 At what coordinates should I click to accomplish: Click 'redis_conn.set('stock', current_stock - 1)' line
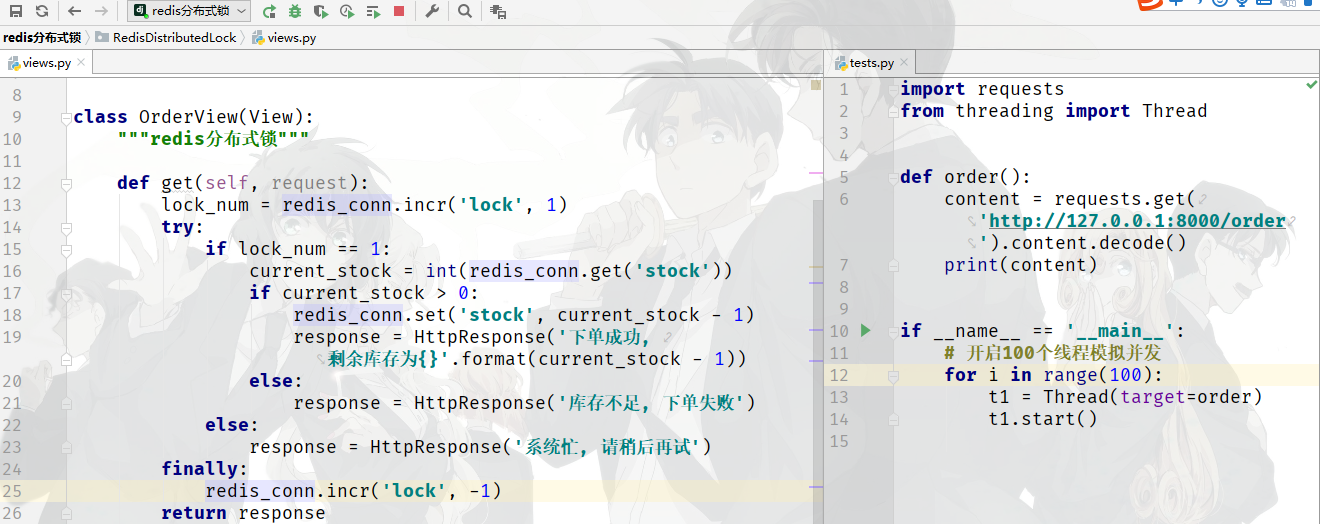(524, 315)
